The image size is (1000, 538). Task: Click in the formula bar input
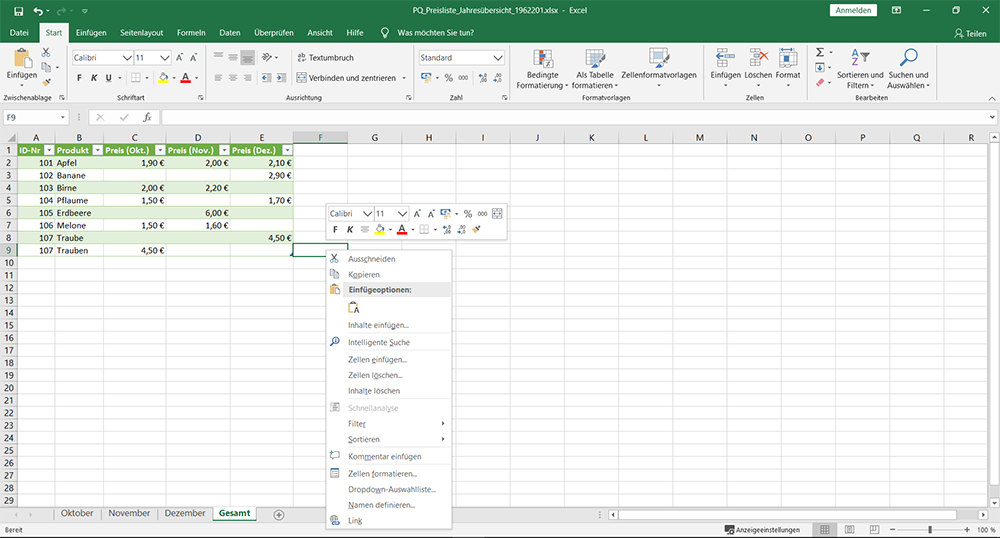pos(574,117)
